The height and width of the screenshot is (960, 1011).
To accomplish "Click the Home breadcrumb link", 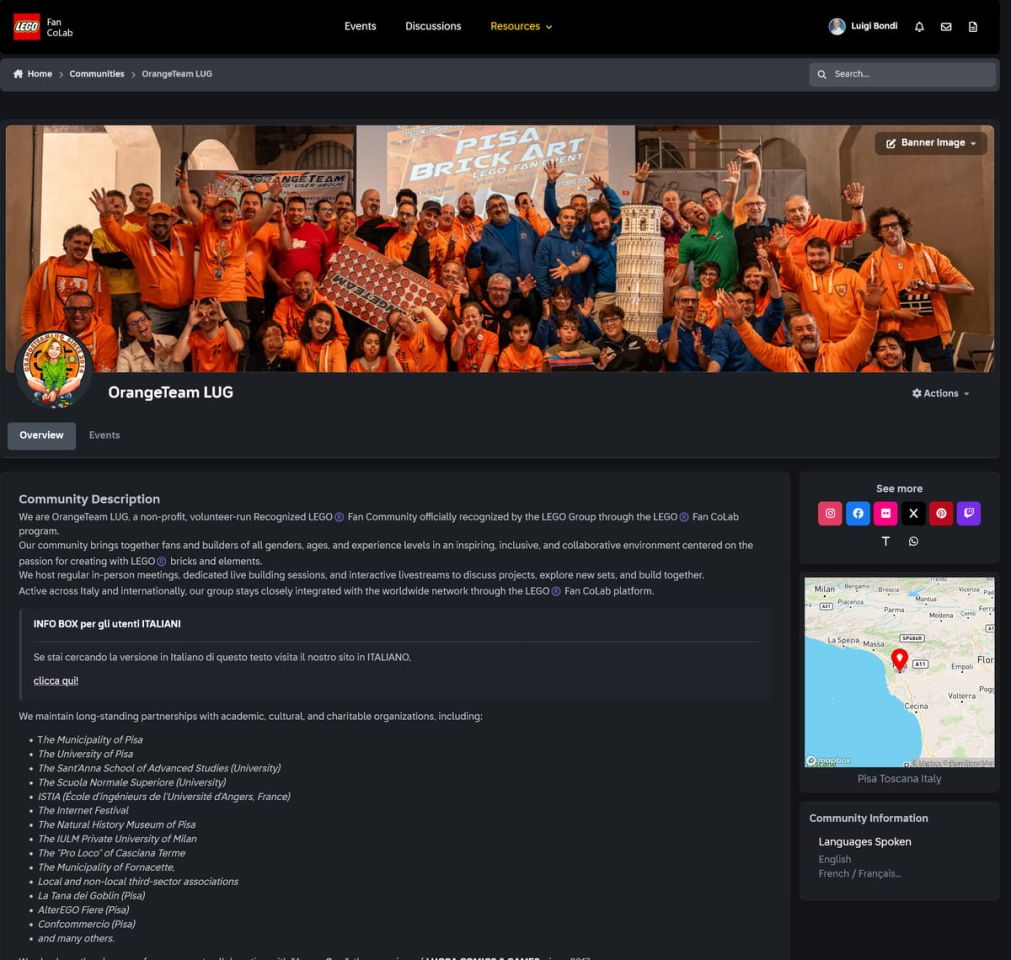I will tap(39, 74).
